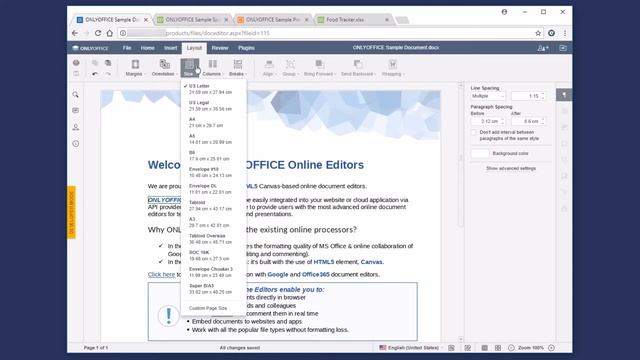Click the browser Reload icon
Viewport: 640px width, 360px height.
click(x=98, y=33)
